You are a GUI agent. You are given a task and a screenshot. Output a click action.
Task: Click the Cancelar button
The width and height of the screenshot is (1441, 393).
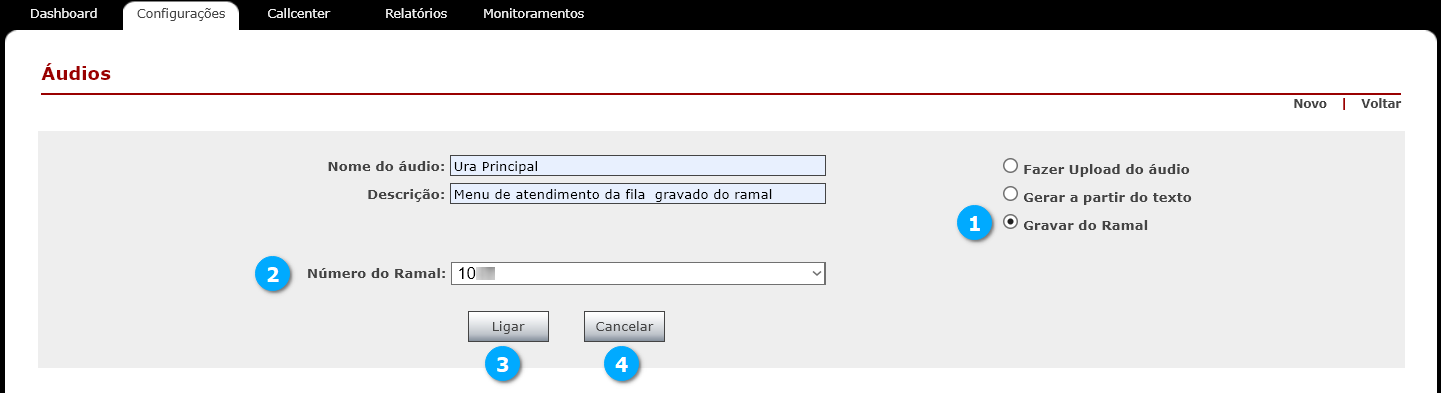624,326
